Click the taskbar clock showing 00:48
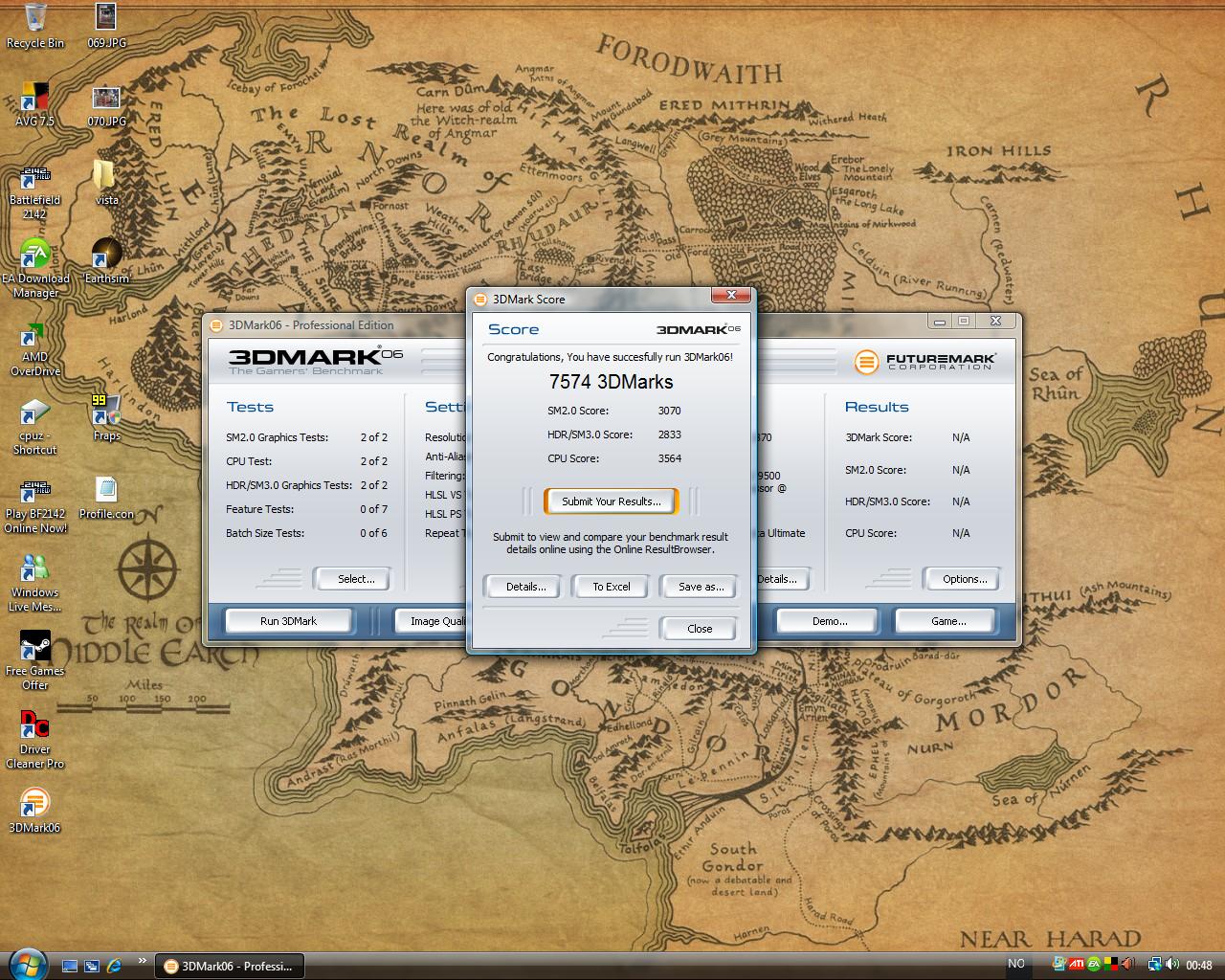The height and width of the screenshot is (980, 1225). [x=1198, y=965]
